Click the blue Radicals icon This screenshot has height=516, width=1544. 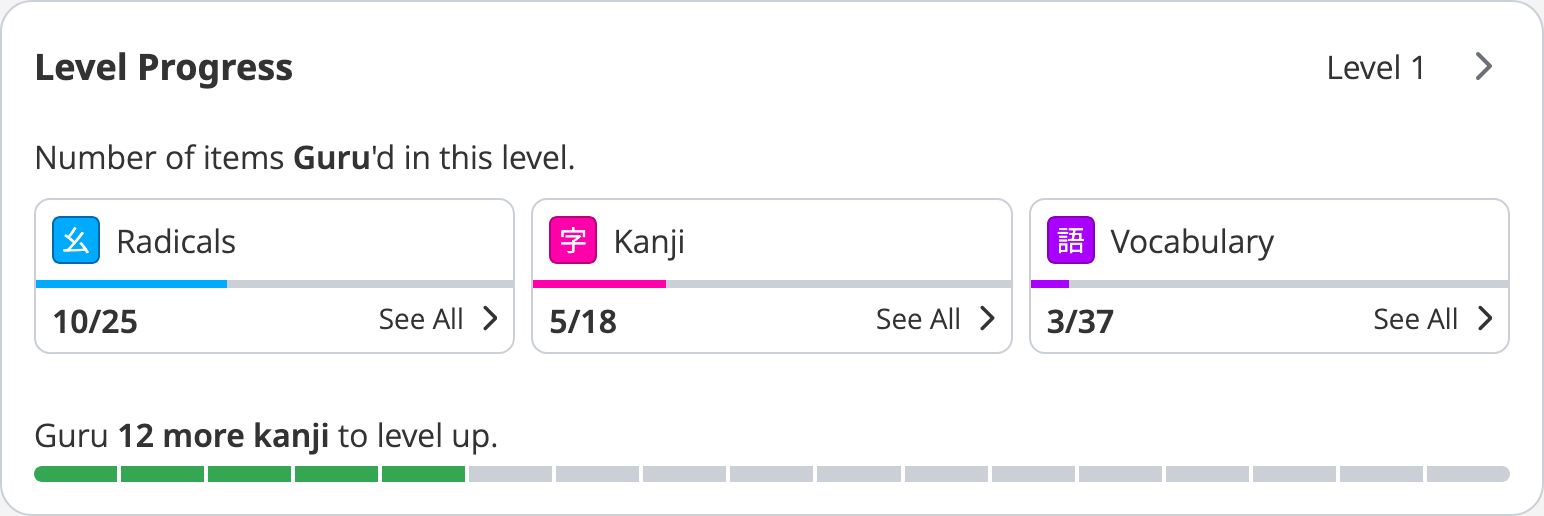click(76, 241)
